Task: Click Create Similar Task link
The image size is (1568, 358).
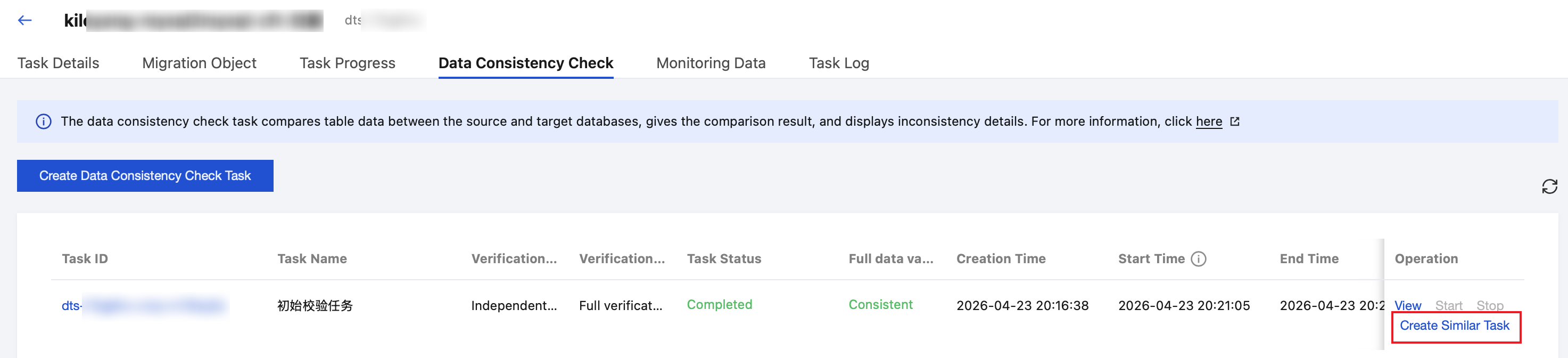Action: [1454, 326]
